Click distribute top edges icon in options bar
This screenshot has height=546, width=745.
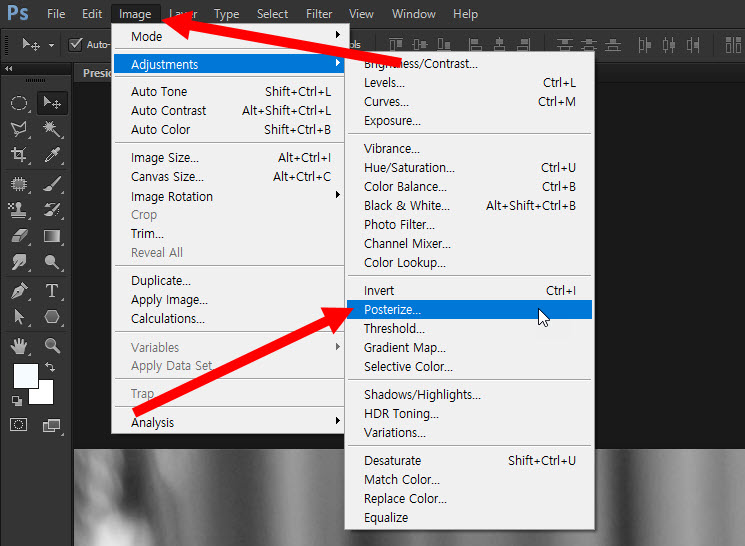coord(564,45)
